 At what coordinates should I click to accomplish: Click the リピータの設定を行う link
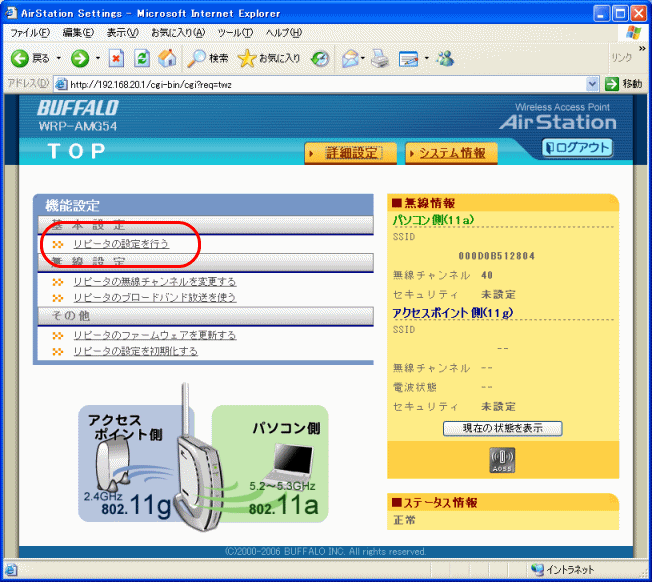[121, 244]
